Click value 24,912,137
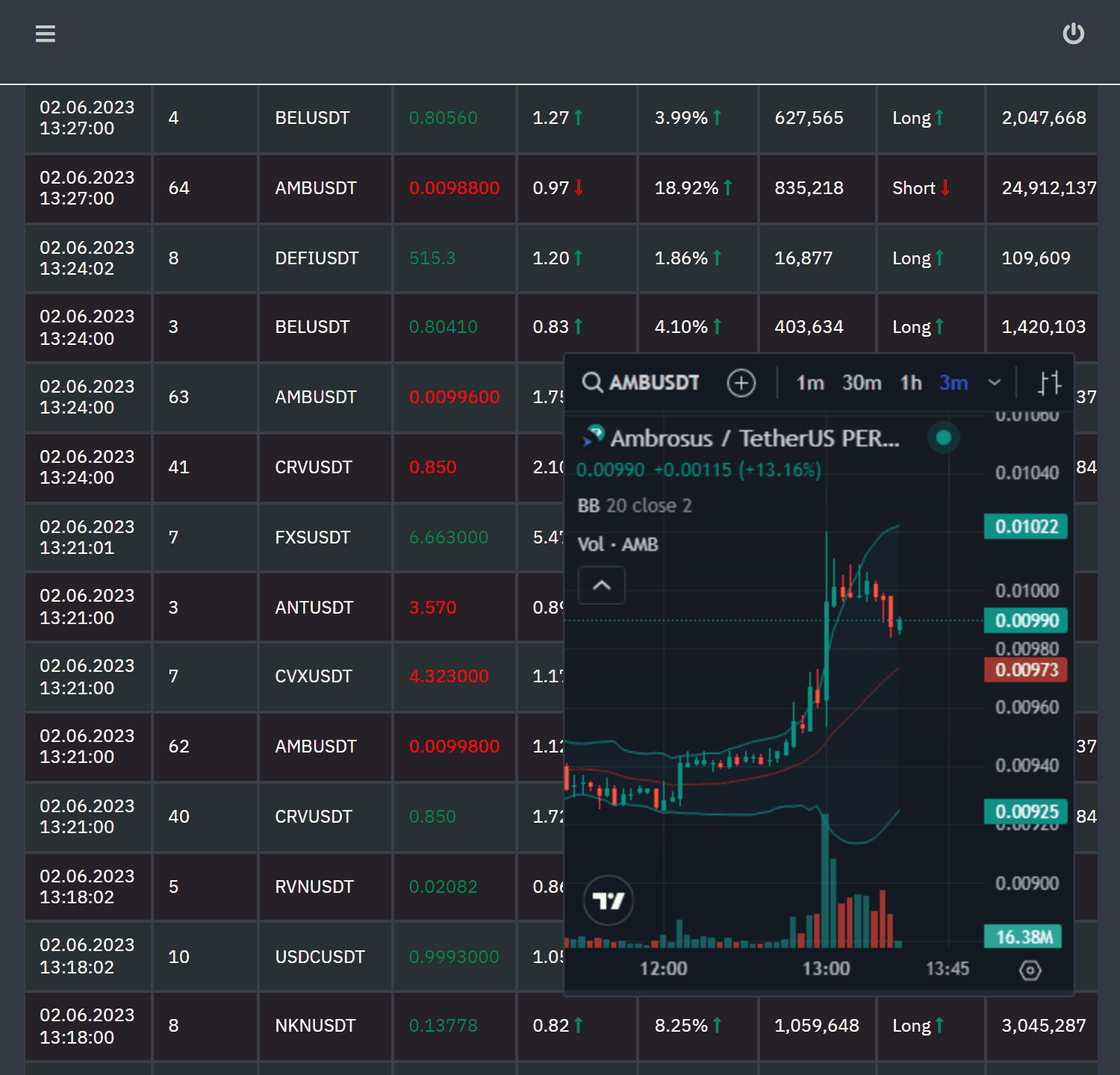 coord(1049,188)
